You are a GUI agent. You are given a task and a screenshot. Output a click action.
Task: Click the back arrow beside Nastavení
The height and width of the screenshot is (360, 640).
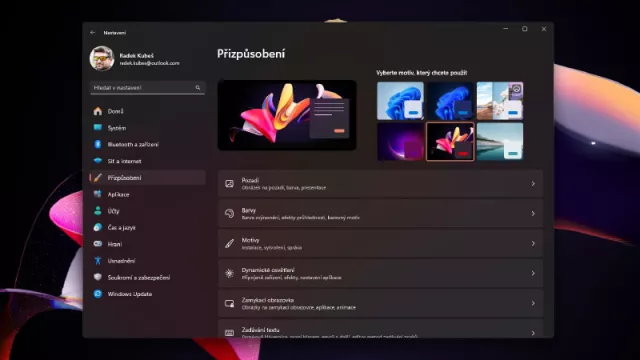(x=93, y=32)
